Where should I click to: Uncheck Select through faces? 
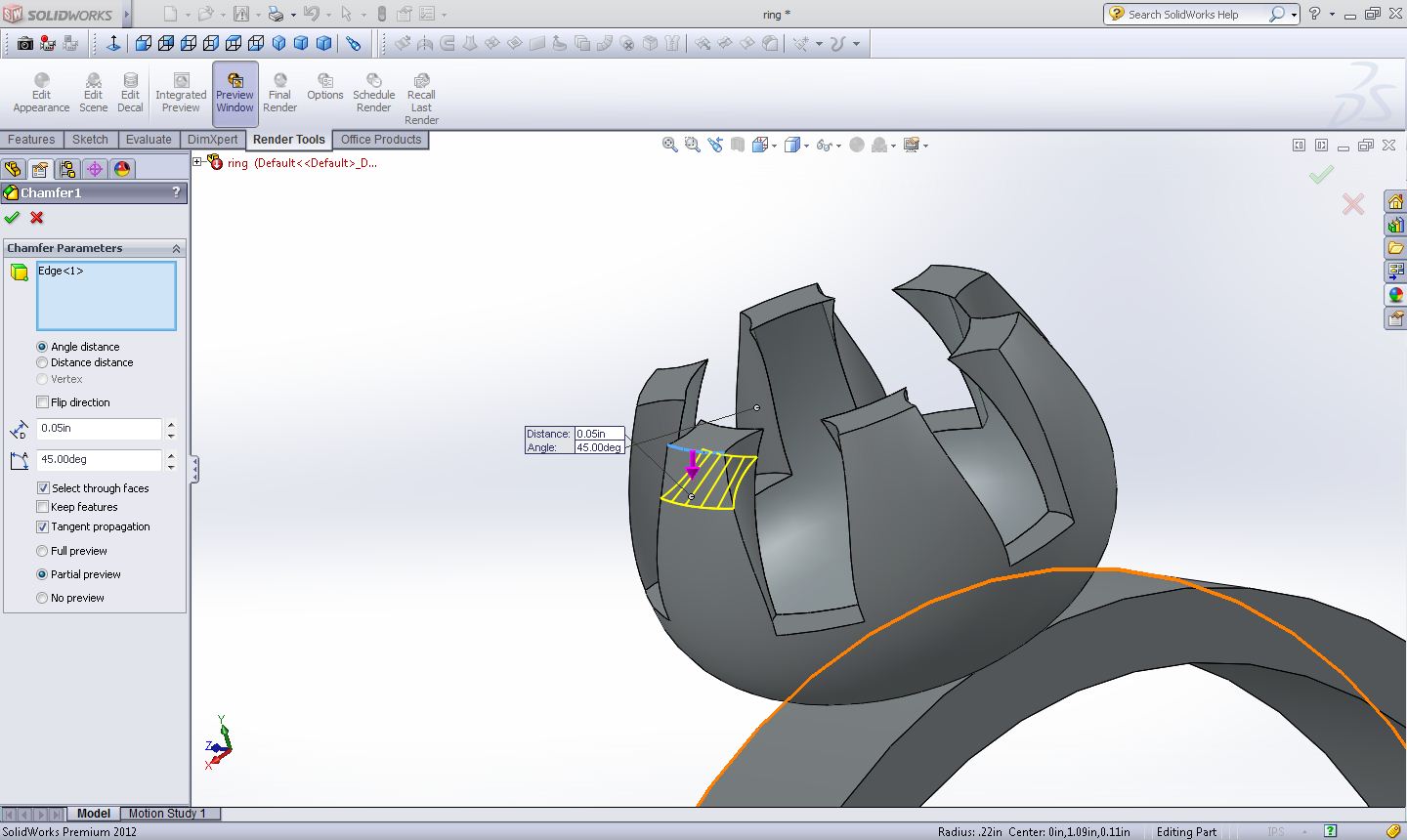[x=43, y=487]
